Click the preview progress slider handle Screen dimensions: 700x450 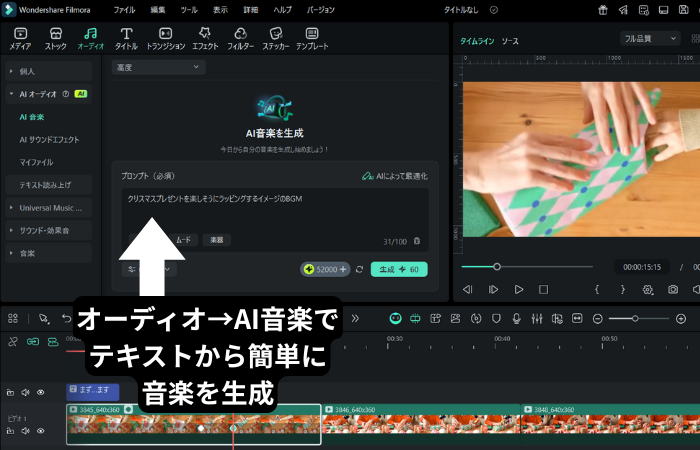click(496, 267)
